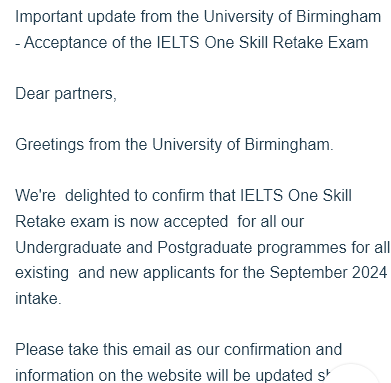Click the word "website" in bottom line
Image resolution: width=391 pixels, height=383 pixels.
point(174,376)
